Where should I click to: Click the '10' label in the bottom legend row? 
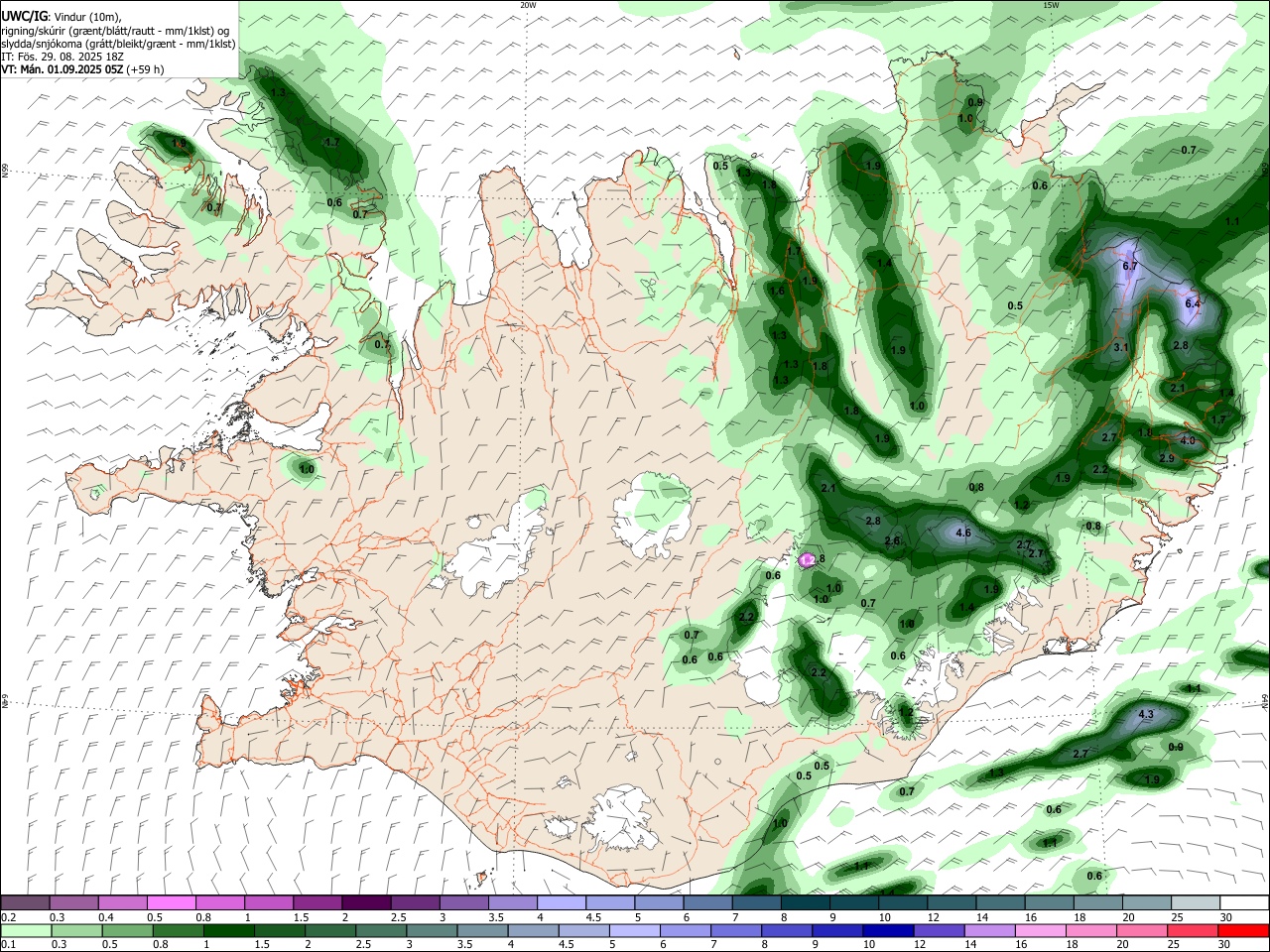(x=869, y=944)
